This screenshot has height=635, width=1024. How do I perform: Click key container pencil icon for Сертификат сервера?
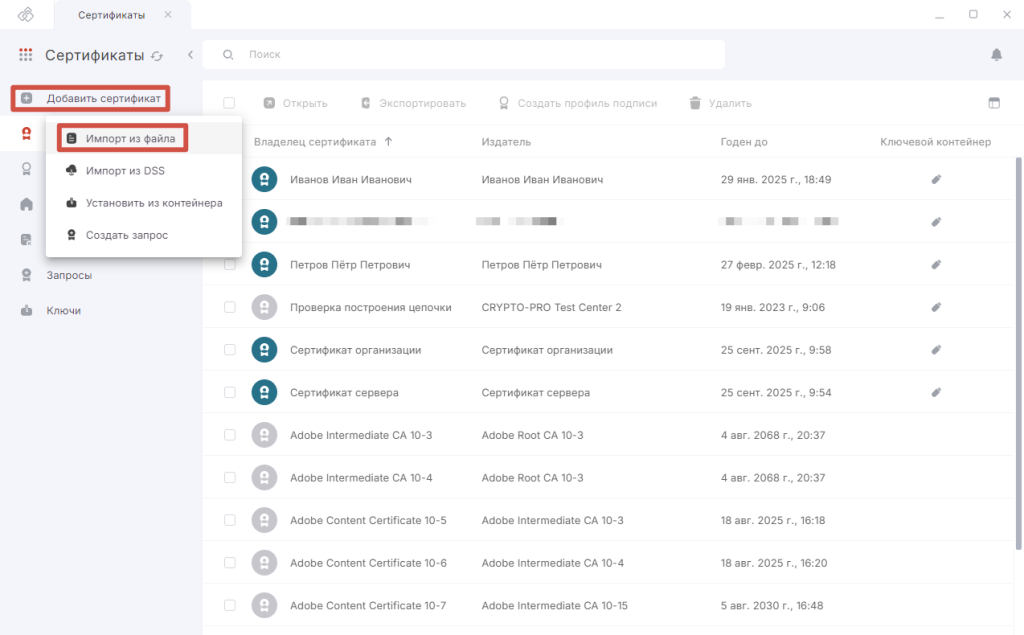point(936,392)
